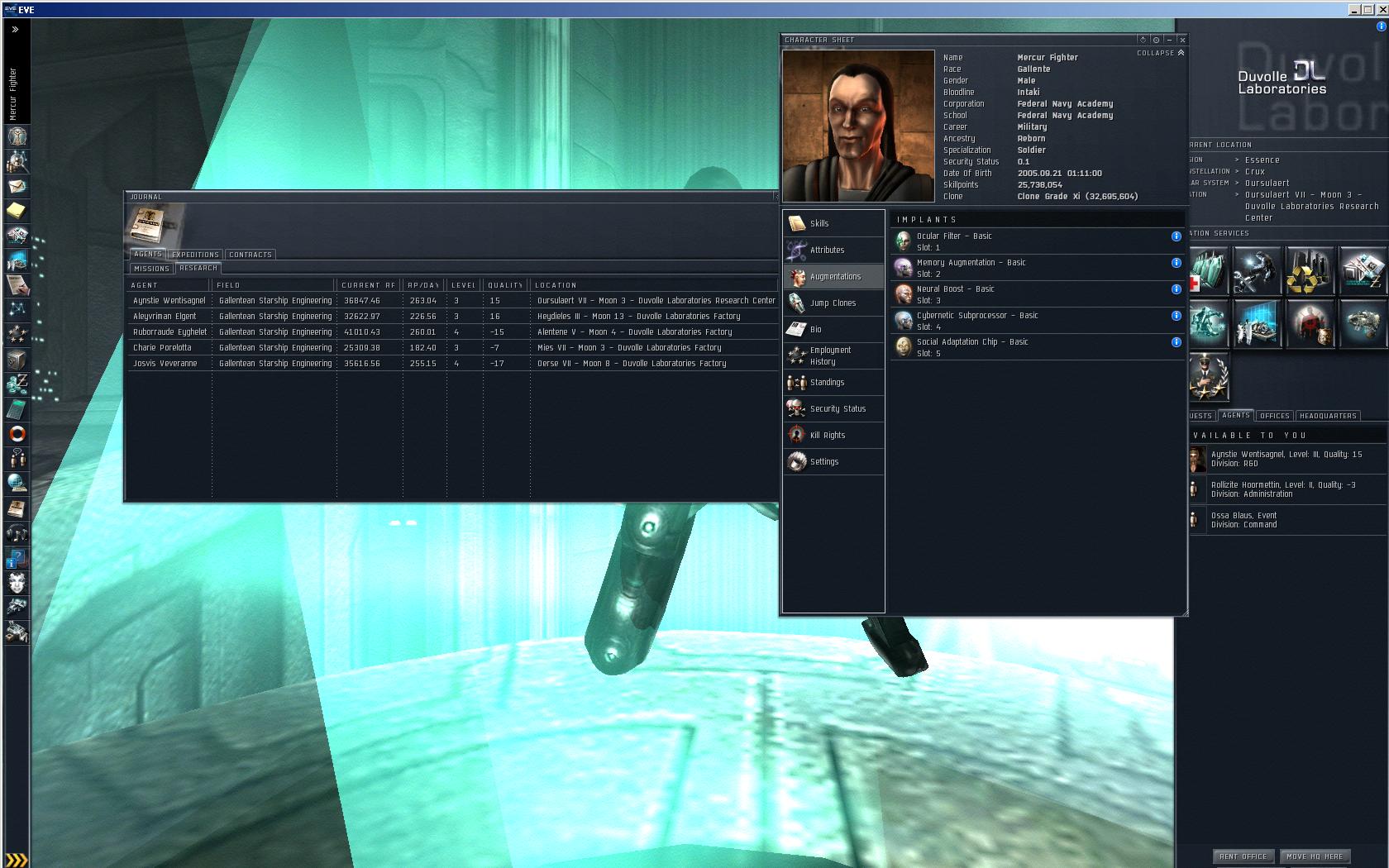1389x868 pixels.
Task: Sort research agents by Location column
Action: 654,285
